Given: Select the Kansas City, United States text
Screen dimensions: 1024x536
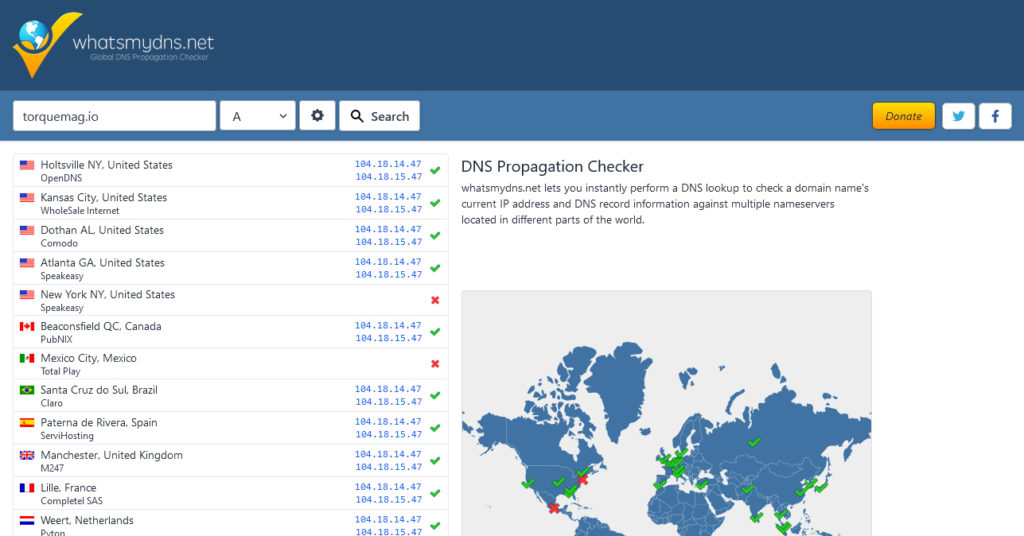Looking at the screenshot, I should [x=104, y=198].
